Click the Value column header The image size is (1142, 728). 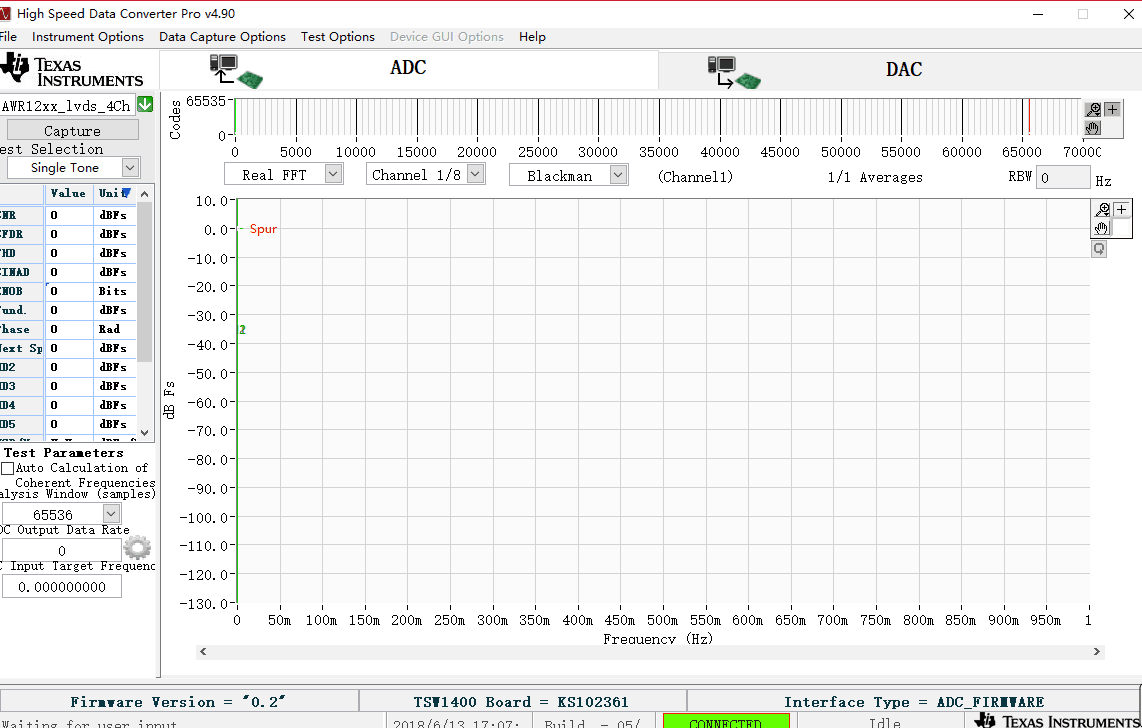click(68, 193)
